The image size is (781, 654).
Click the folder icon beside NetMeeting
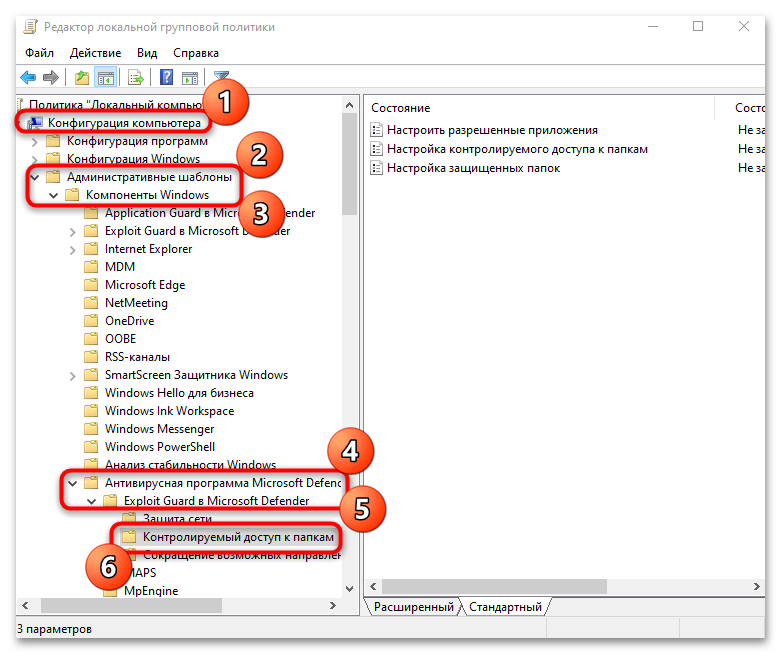(91, 302)
